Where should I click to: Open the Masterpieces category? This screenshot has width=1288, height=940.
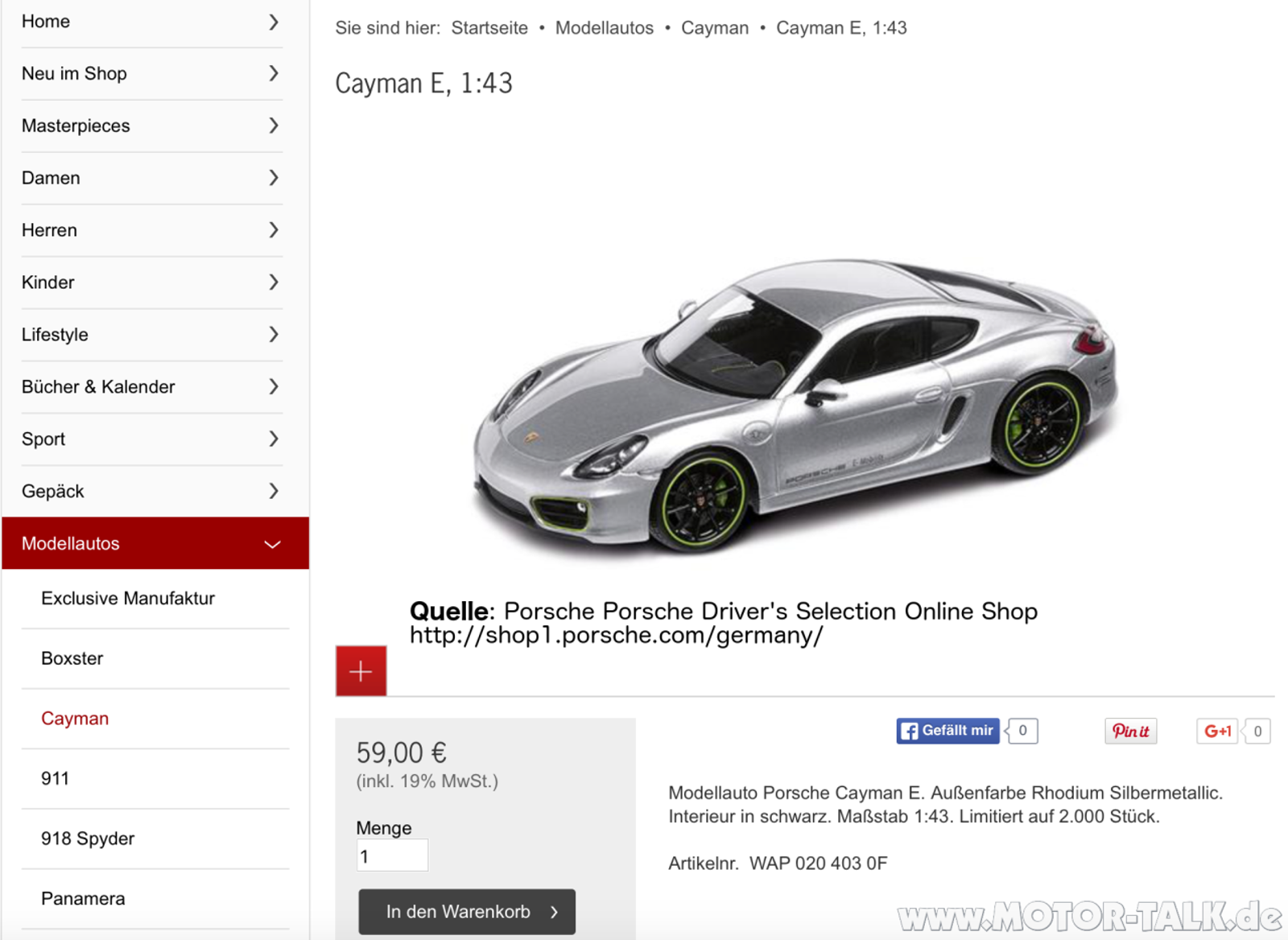click(151, 126)
